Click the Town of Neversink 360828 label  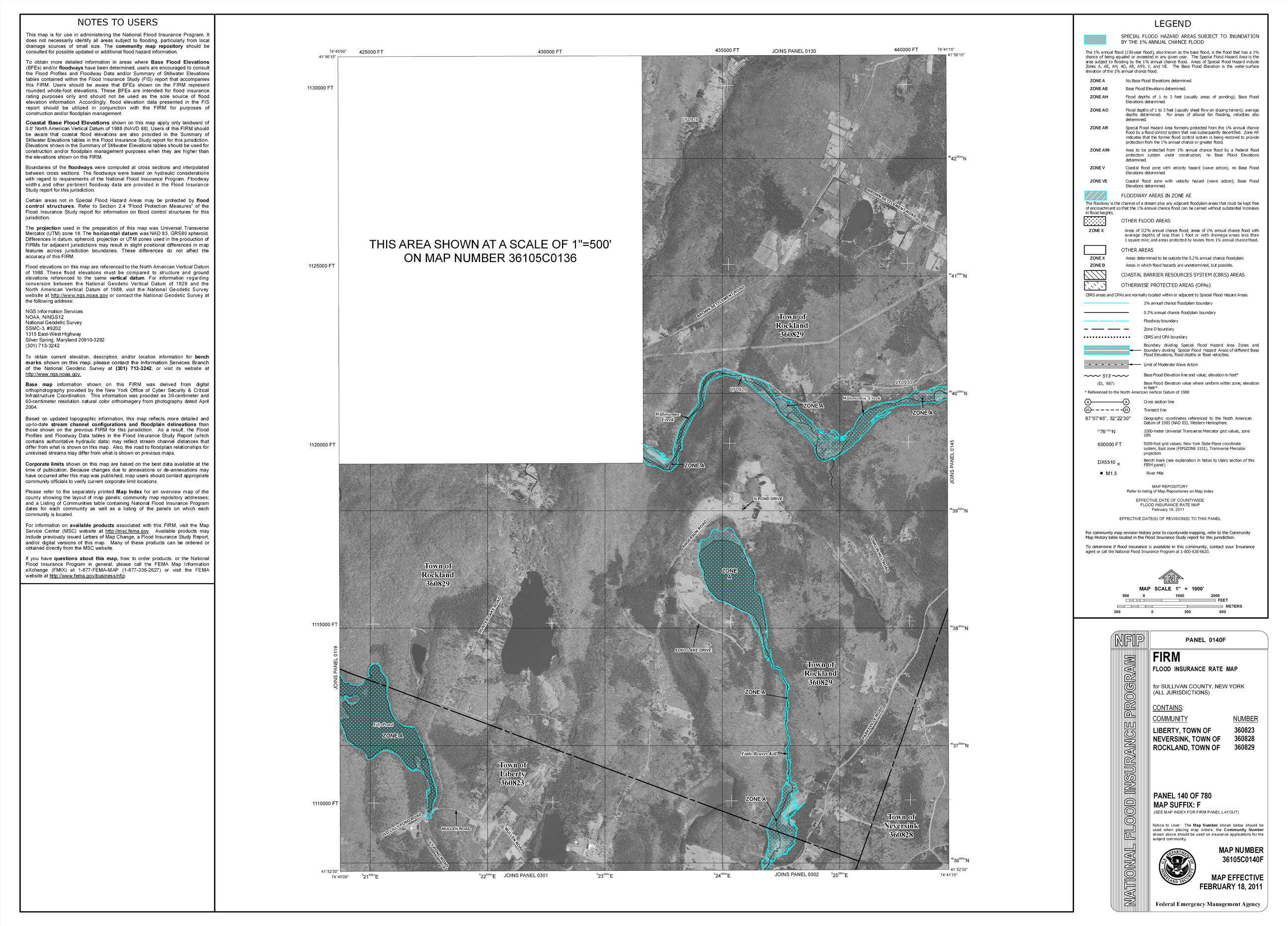click(x=901, y=826)
